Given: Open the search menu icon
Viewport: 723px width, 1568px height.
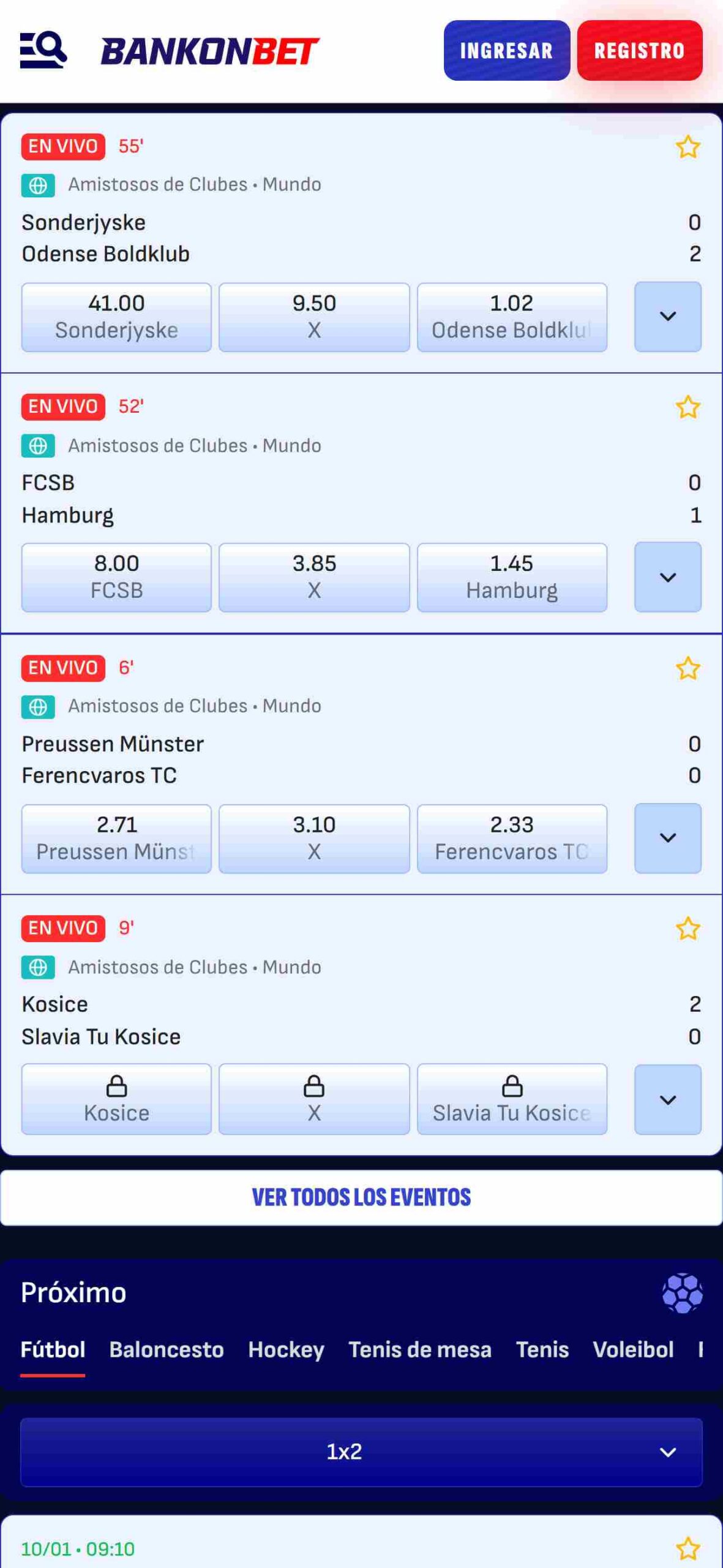Looking at the screenshot, I should (43, 50).
